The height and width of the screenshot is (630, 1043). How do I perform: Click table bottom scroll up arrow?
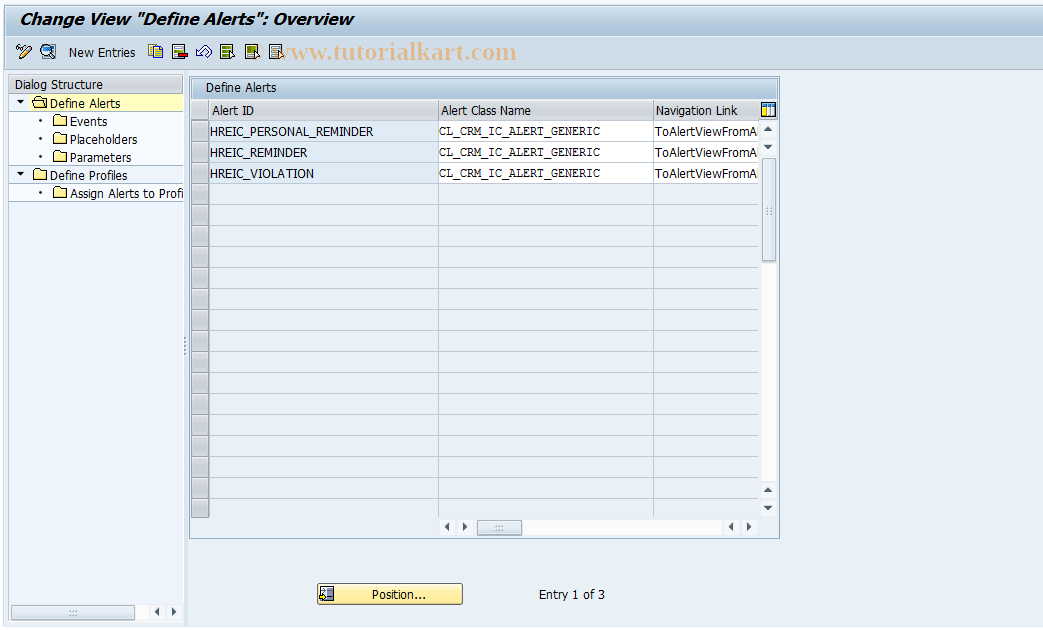tap(768, 490)
